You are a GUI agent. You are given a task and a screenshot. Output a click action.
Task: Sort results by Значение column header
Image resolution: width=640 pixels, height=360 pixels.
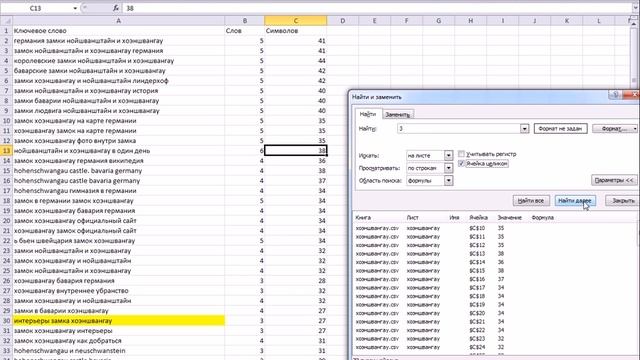[509, 218]
